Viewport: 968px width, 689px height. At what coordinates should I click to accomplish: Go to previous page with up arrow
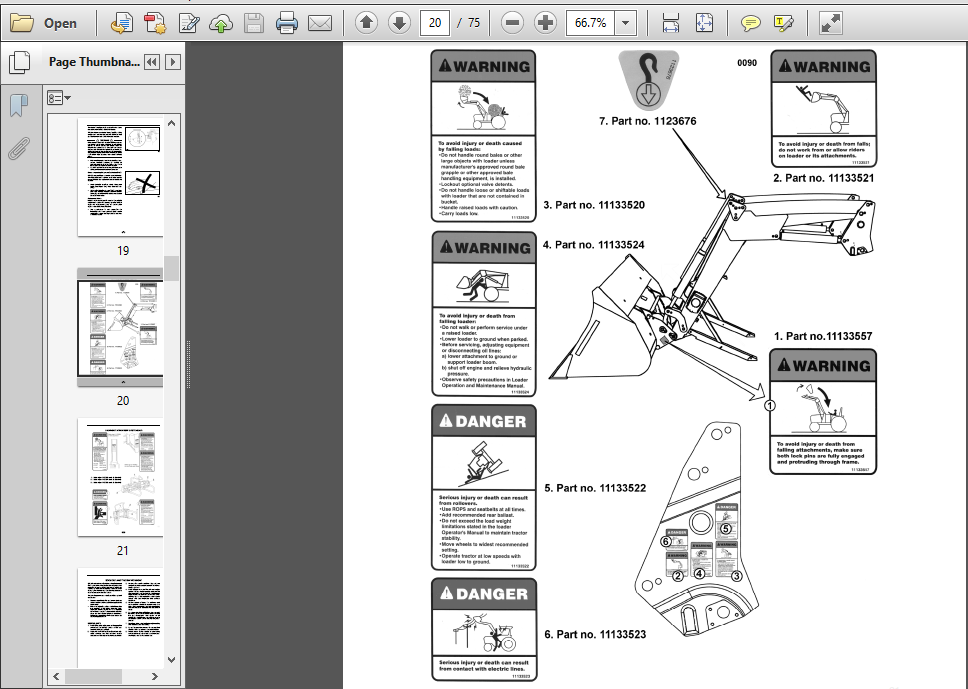point(367,23)
